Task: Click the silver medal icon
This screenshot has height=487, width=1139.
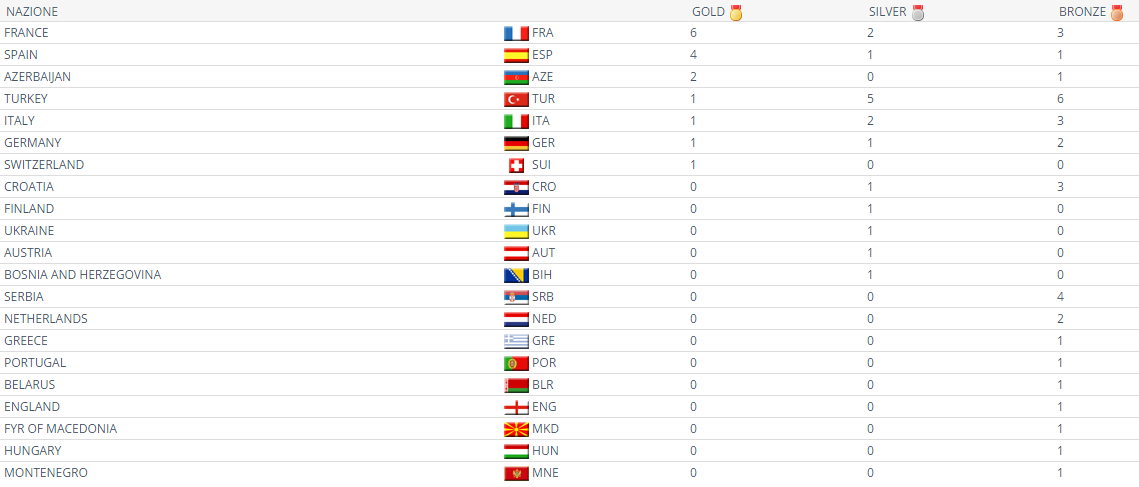Action: pyautogui.click(x=918, y=13)
